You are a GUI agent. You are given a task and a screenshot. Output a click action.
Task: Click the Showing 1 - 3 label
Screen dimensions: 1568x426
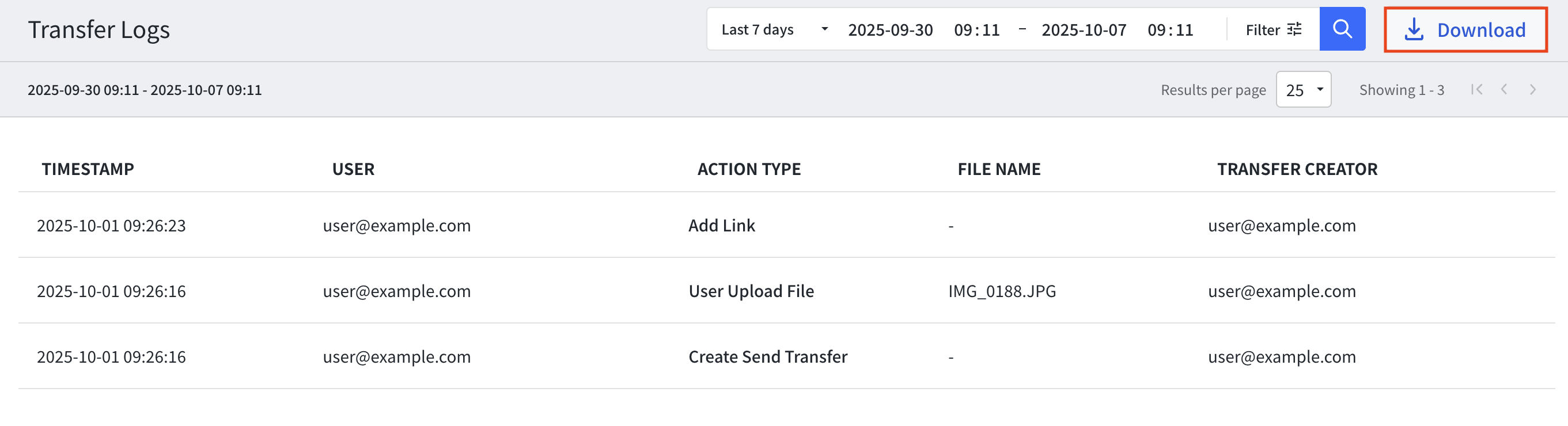pyautogui.click(x=1402, y=89)
